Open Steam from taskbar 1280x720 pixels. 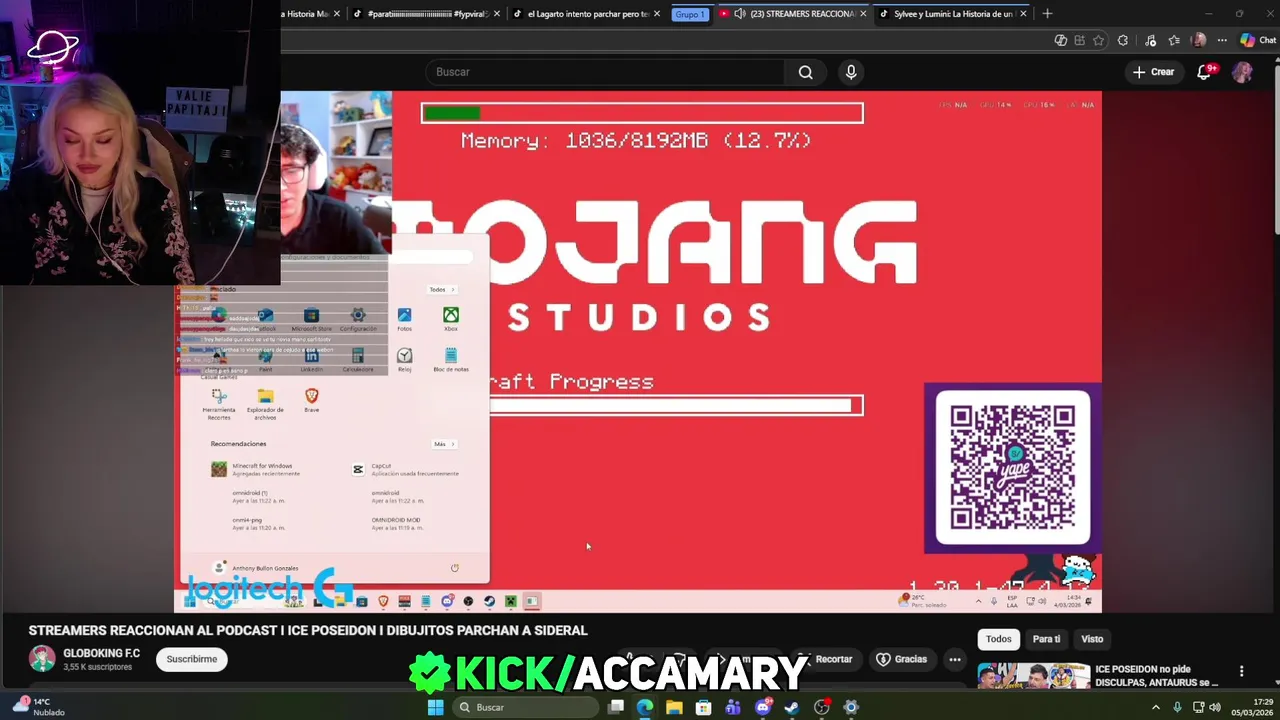point(792,707)
